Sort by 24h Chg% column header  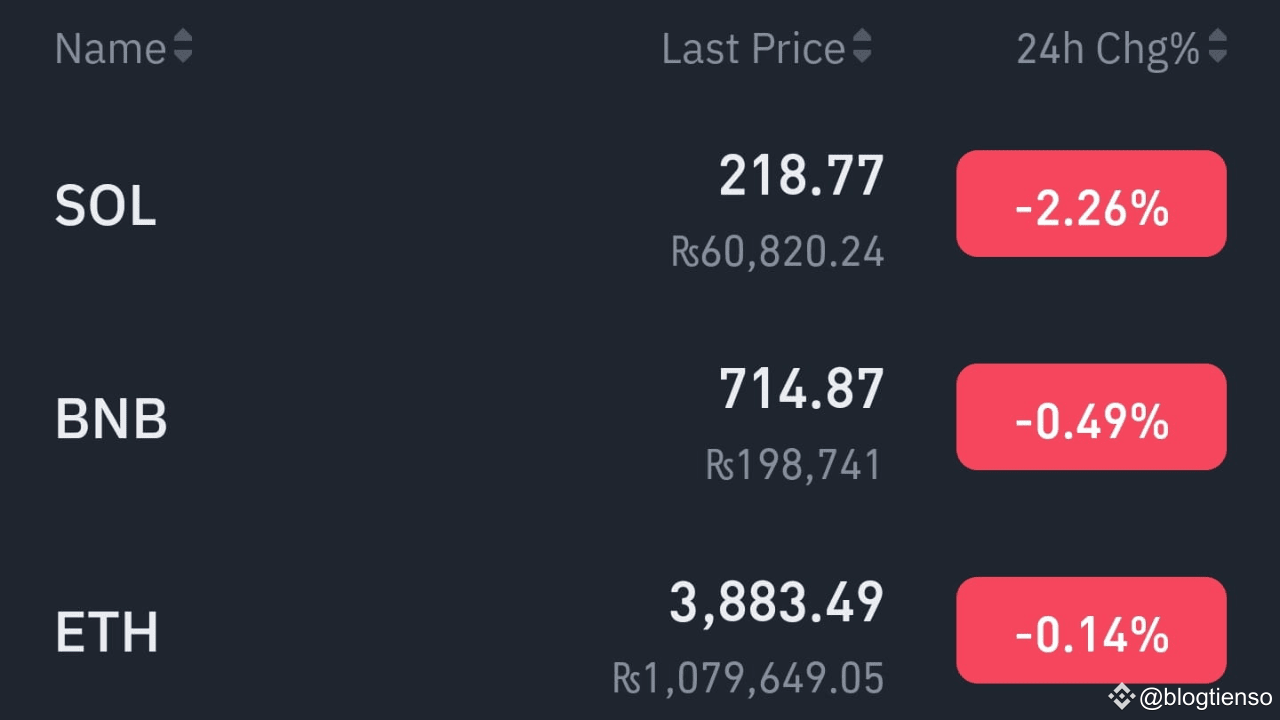[1107, 48]
